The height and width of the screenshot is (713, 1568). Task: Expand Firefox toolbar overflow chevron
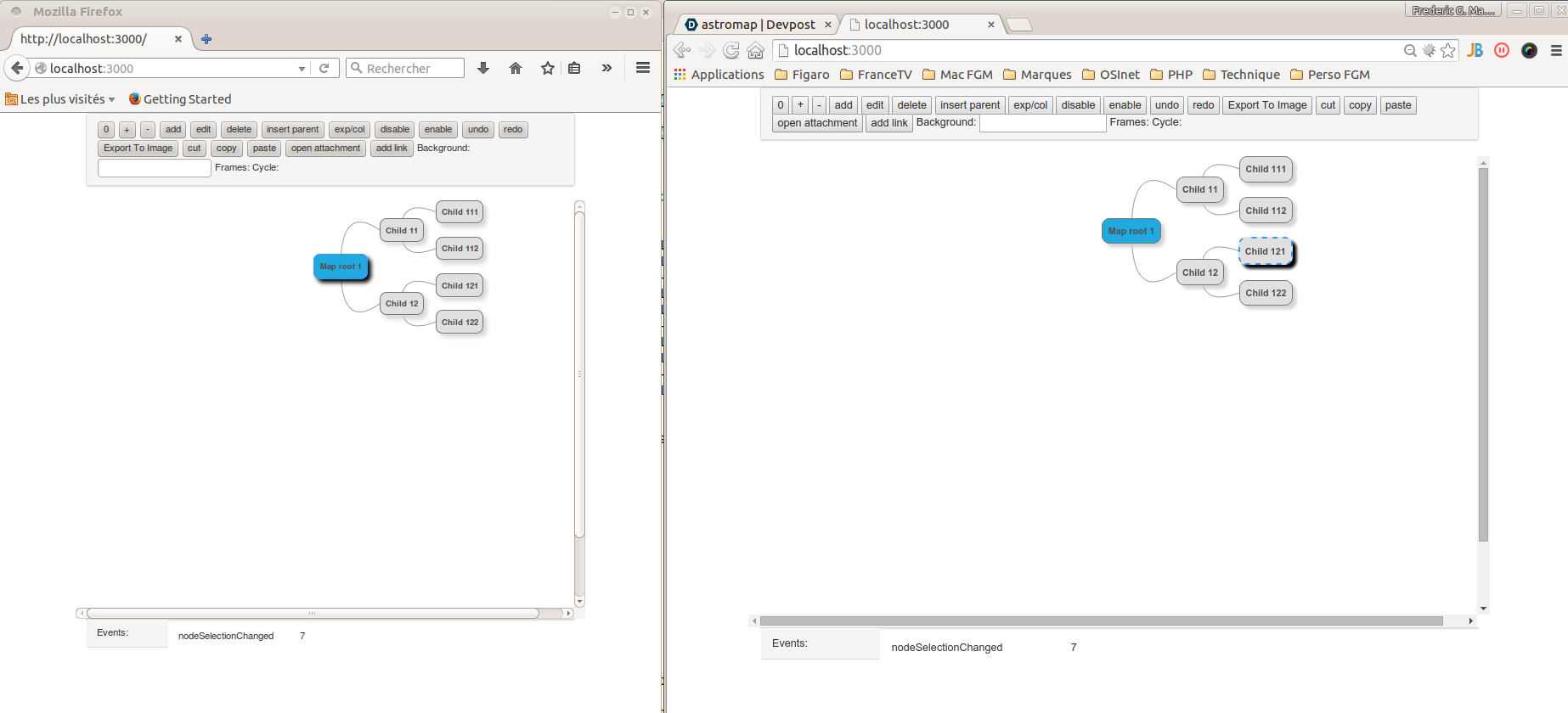[x=606, y=68]
